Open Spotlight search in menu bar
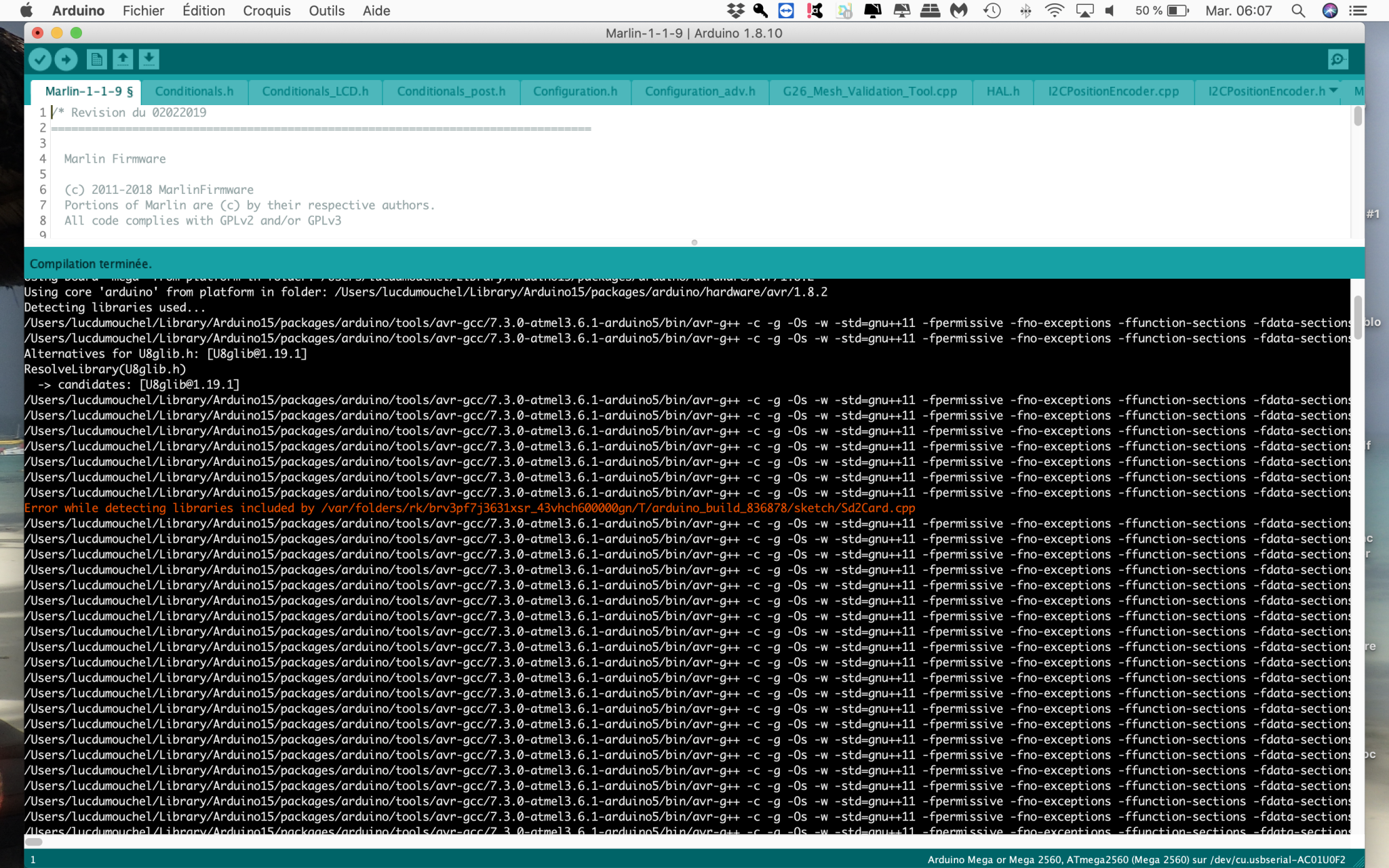This screenshot has height=868, width=1389. [x=1298, y=11]
